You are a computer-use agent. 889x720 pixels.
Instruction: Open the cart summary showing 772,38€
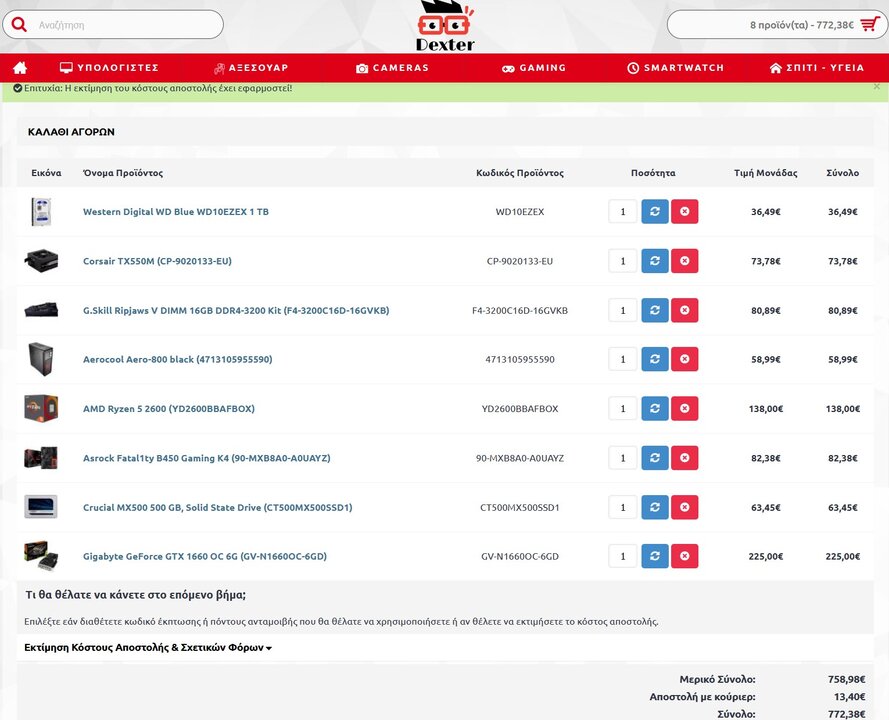(777, 25)
